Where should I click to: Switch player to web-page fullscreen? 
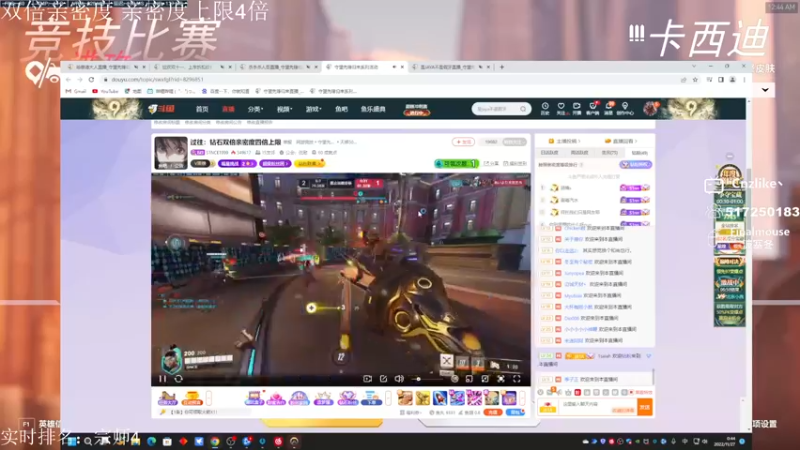501,379
